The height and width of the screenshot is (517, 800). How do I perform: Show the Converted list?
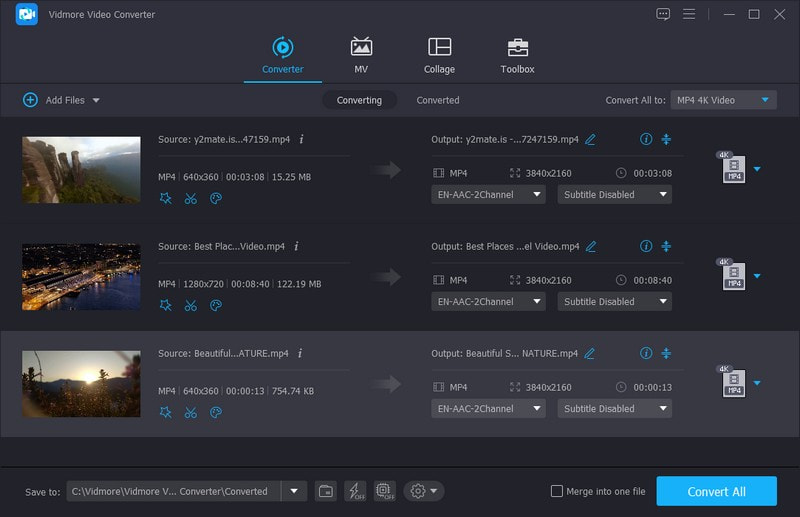click(438, 100)
